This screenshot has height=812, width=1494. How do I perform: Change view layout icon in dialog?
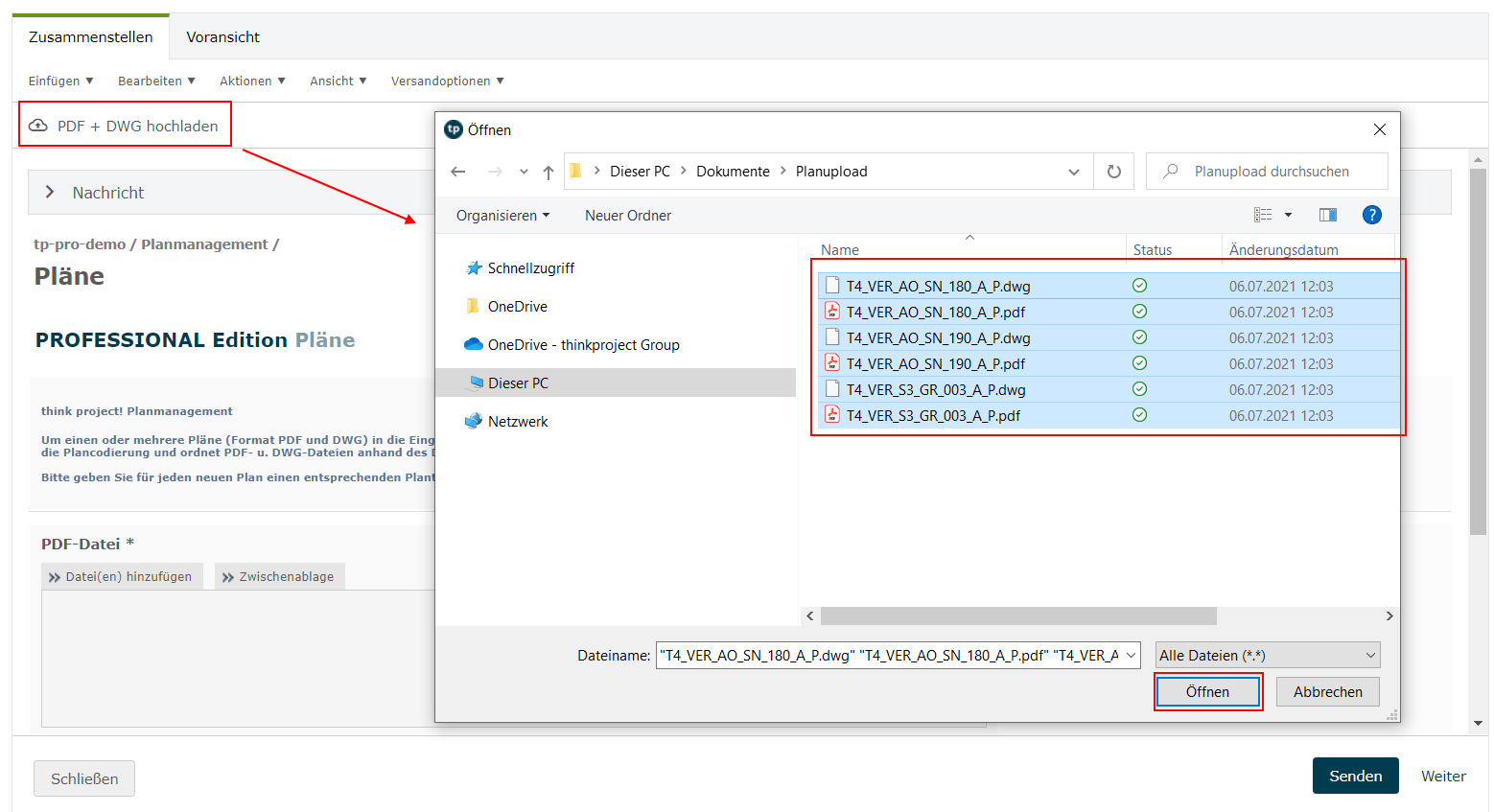[x=1264, y=215]
